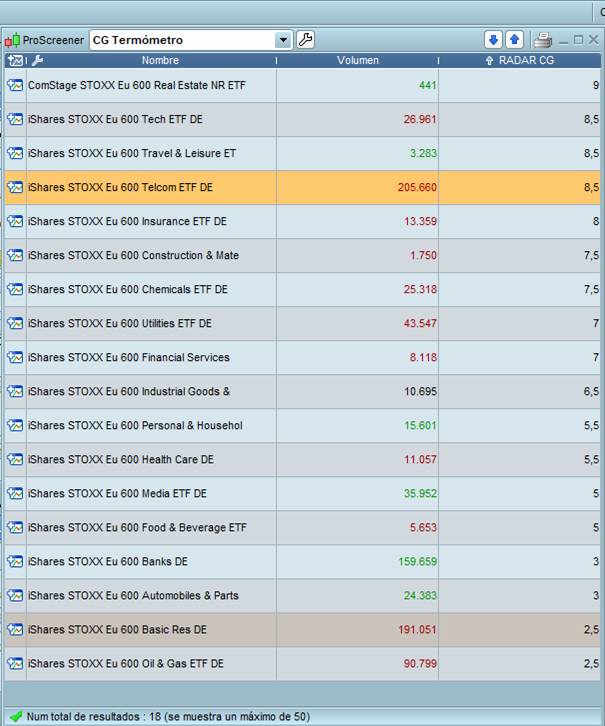Sort by Volumen column header
The width and height of the screenshot is (605, 726).
(x=357, y=60)
